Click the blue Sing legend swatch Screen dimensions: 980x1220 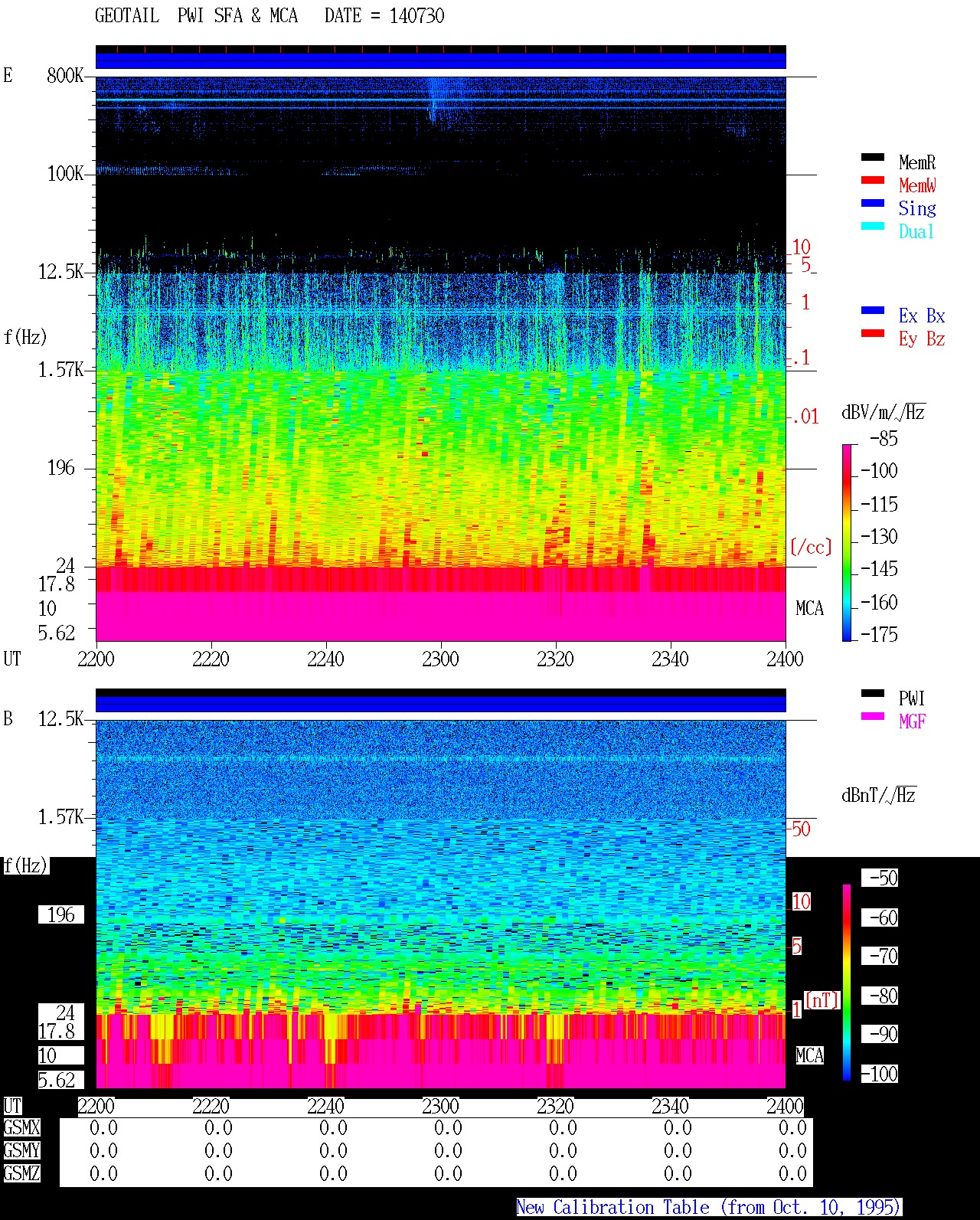[x=872, y=204]
